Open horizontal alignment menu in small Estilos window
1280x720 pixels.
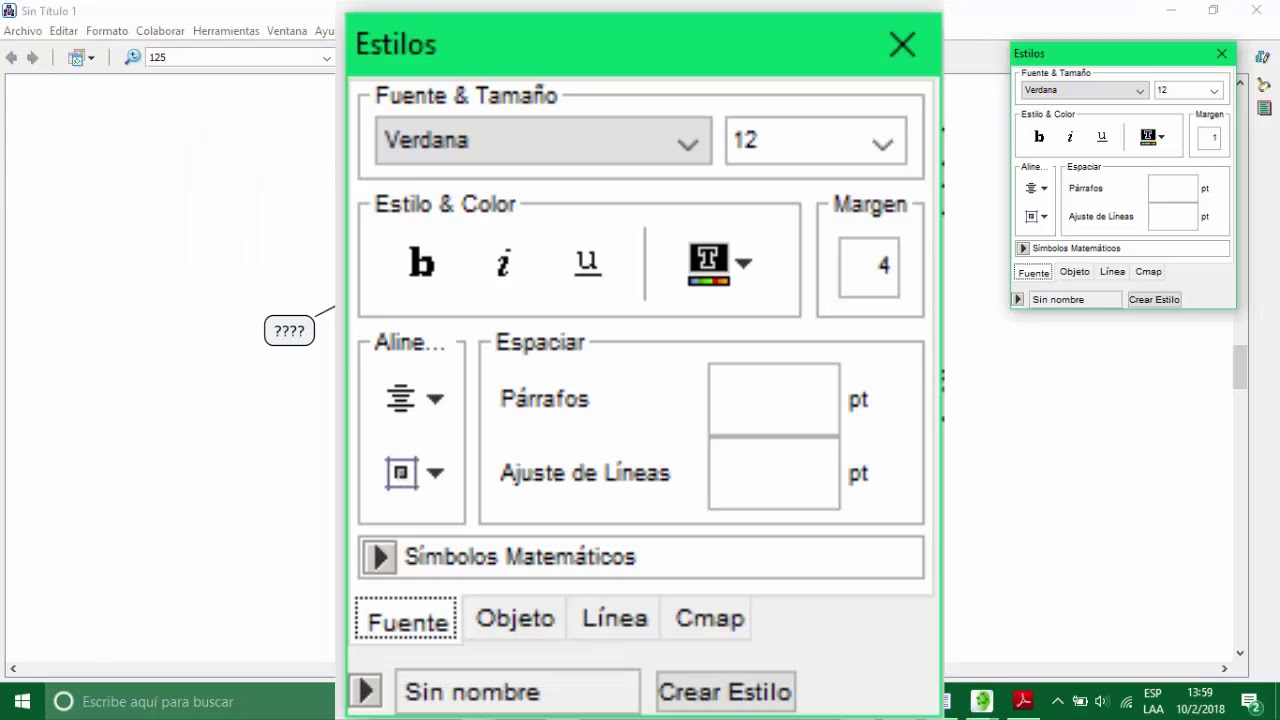tap(1036, 188)
